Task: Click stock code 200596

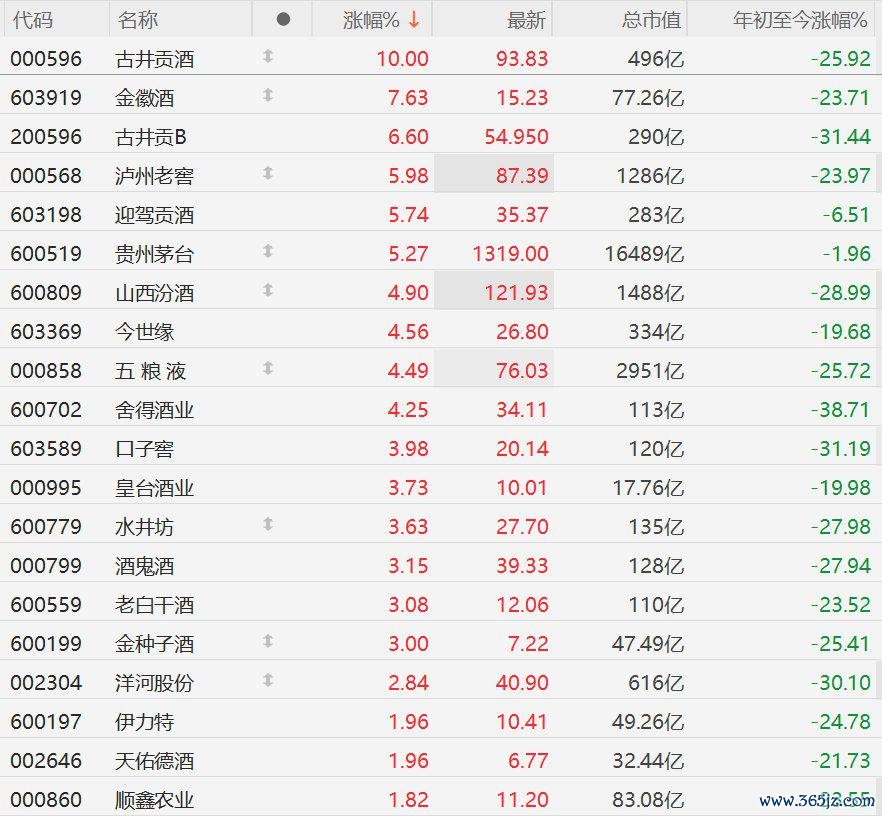Action: pyautogui.click(x=46, y=137)
